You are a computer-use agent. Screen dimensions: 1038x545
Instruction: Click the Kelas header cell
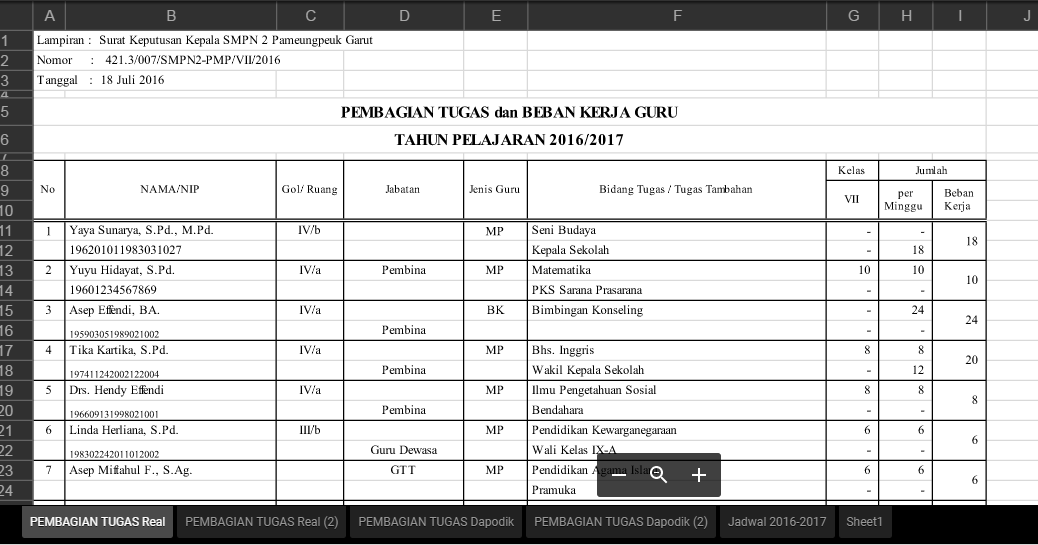pos(852,171)
